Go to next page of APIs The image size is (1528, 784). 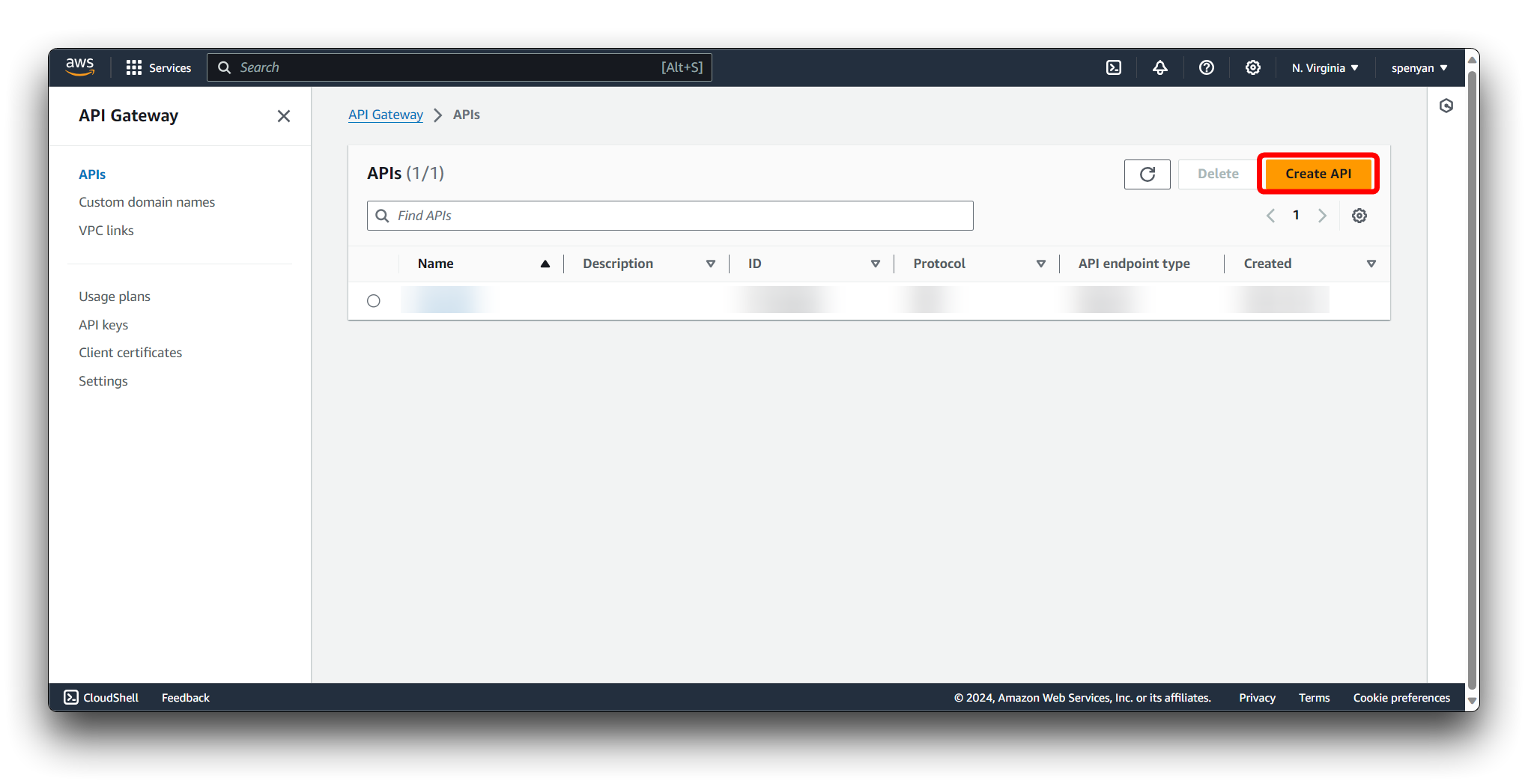[x=1322, y=216]
